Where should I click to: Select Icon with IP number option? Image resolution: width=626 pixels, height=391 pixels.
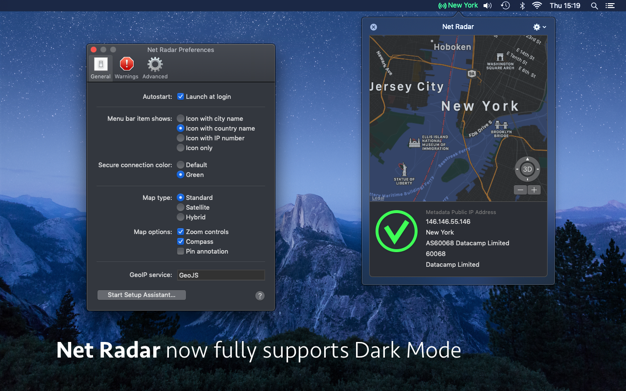[180, 138]
